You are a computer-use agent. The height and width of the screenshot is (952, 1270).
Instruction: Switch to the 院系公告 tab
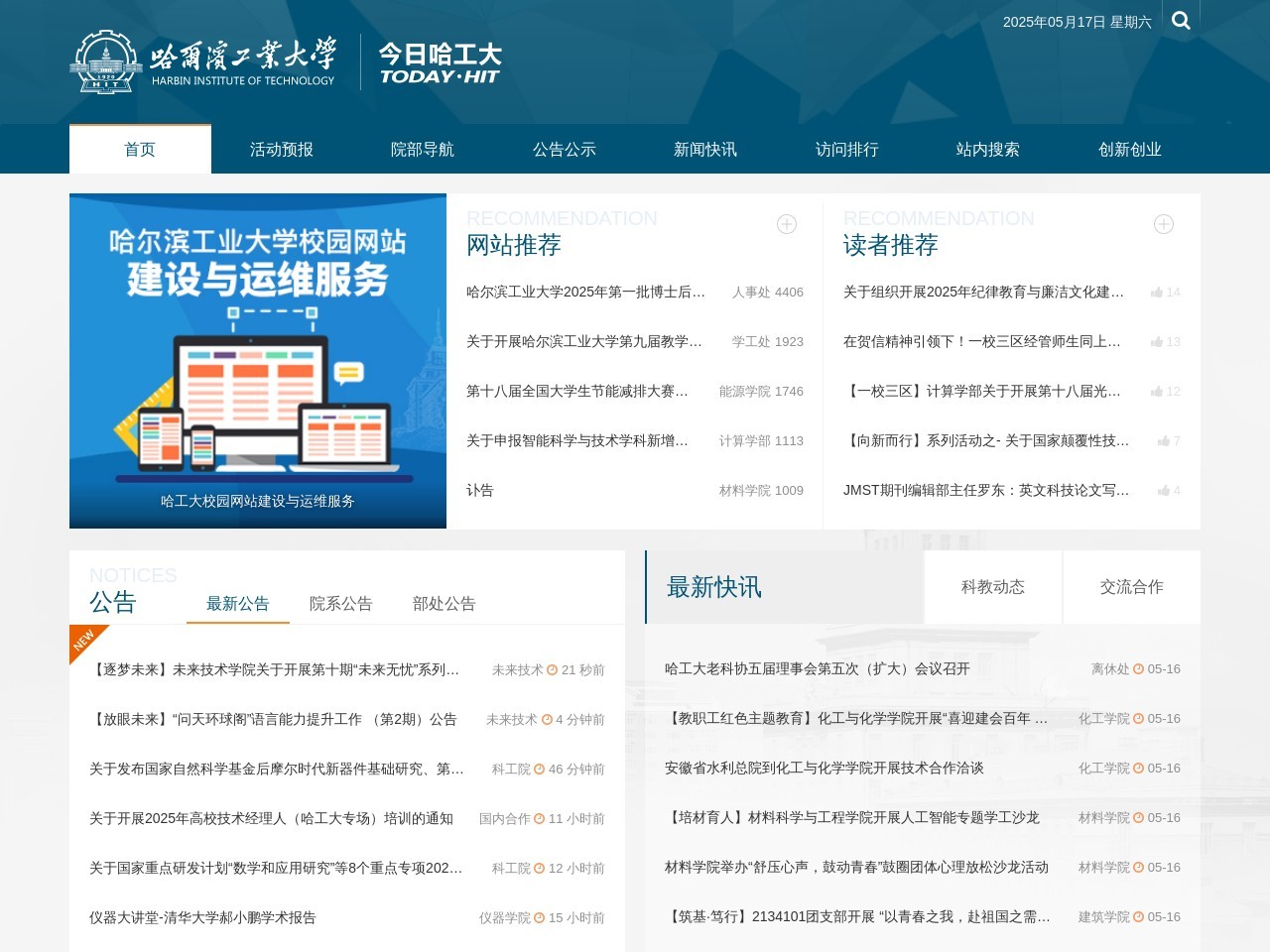[x=341, y=604]
